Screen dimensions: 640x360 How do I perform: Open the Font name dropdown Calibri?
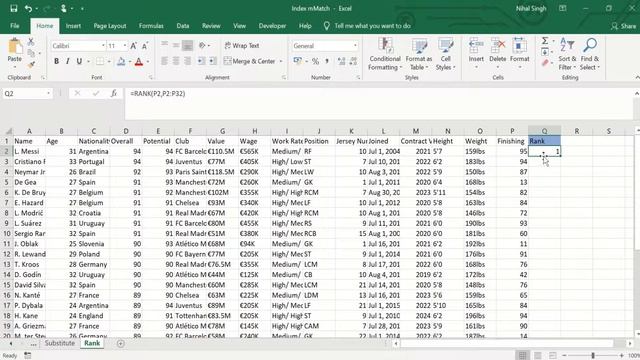click(x=104, y=46)
